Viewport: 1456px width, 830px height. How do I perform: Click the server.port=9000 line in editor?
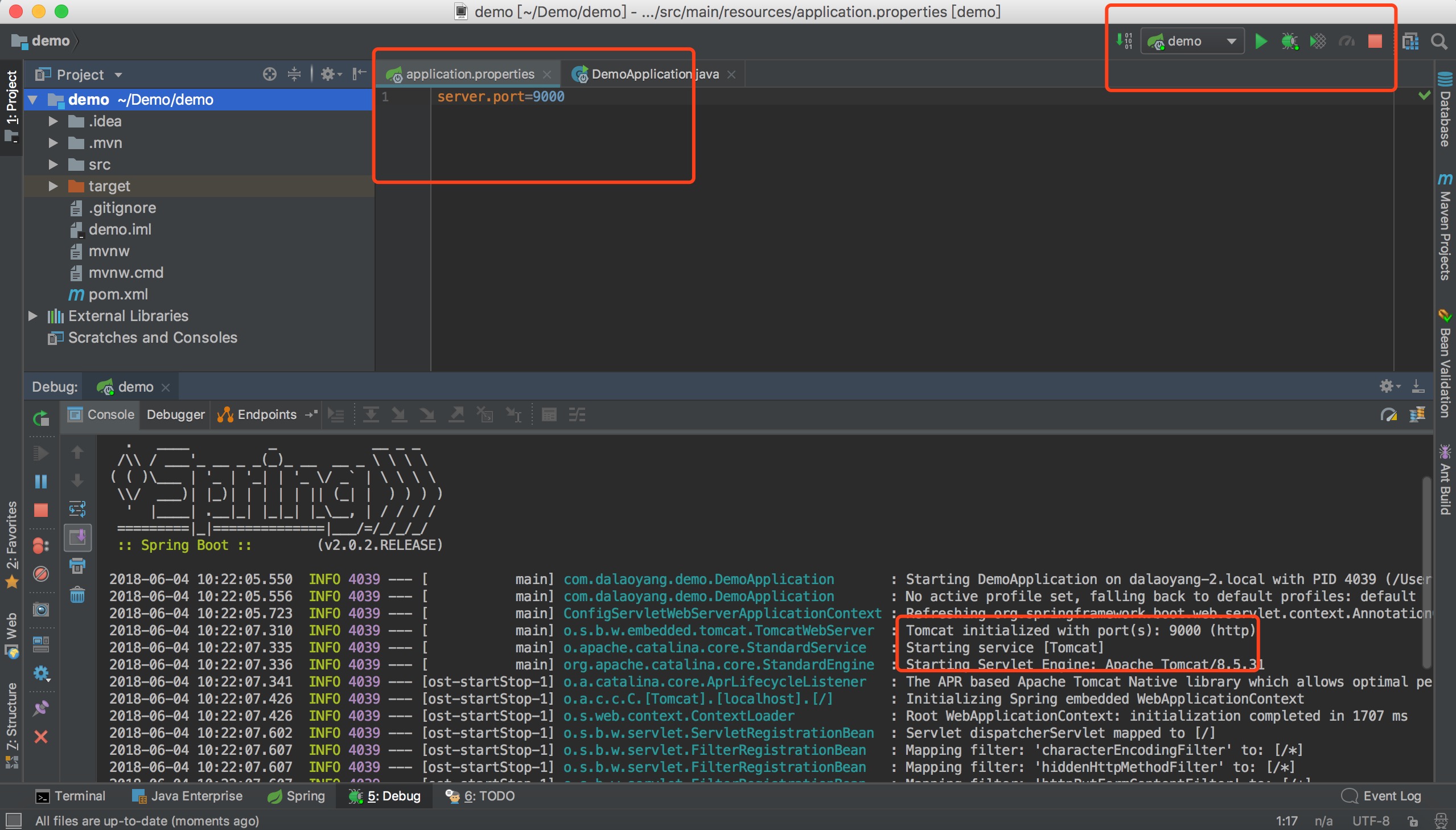pos(501,96)
